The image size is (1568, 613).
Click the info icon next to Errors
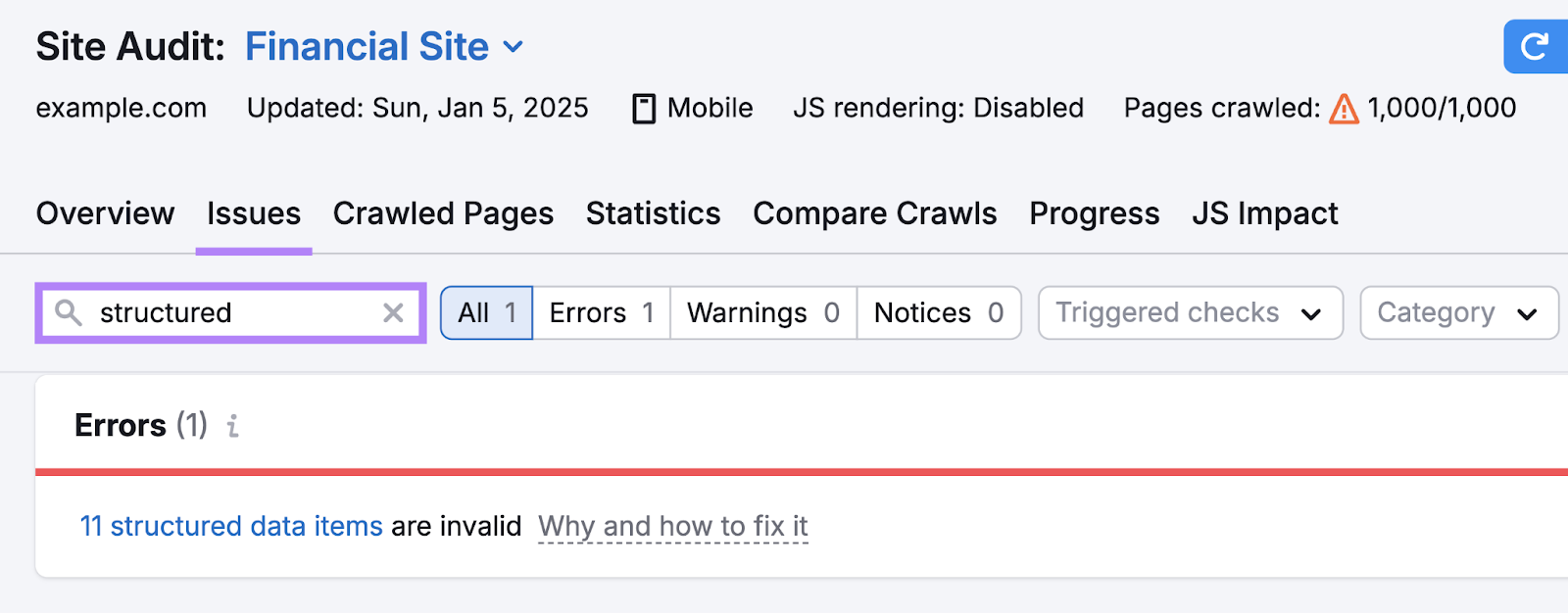tap(232, 426)
